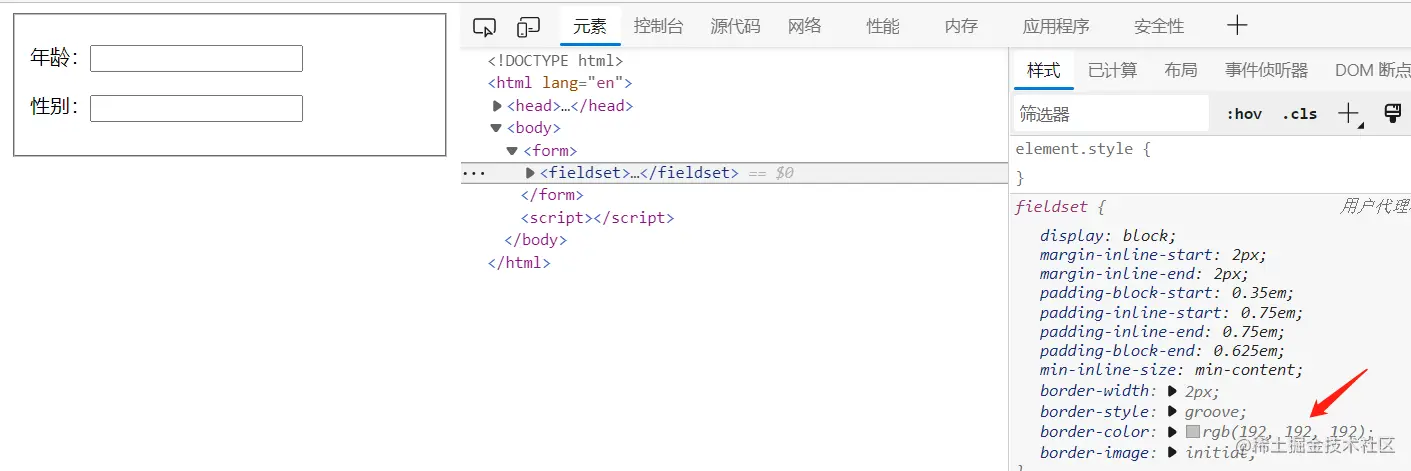Click the display: block declaration
1411x471 pixels.
[1107, 236]
